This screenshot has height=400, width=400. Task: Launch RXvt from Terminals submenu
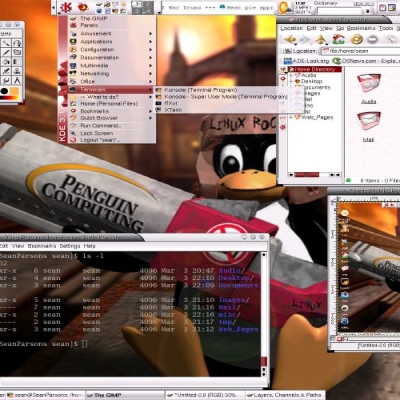coord(171,103)
